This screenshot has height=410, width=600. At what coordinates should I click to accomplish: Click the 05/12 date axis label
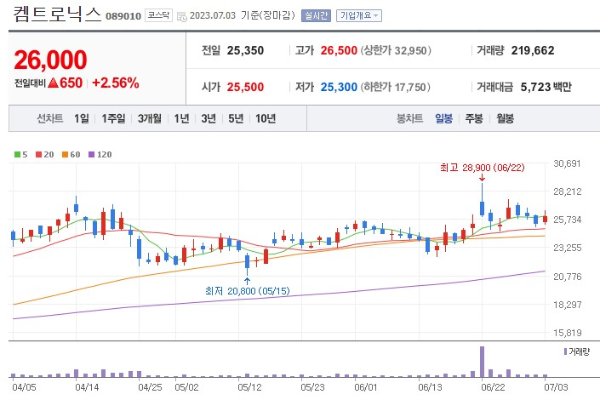coord(249,387)
